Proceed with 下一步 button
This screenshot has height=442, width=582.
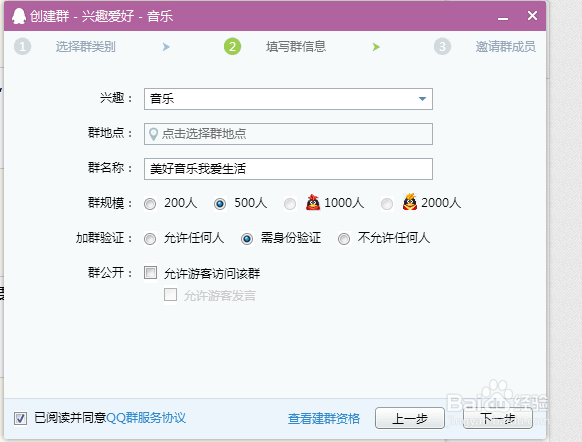coord(498,418)
